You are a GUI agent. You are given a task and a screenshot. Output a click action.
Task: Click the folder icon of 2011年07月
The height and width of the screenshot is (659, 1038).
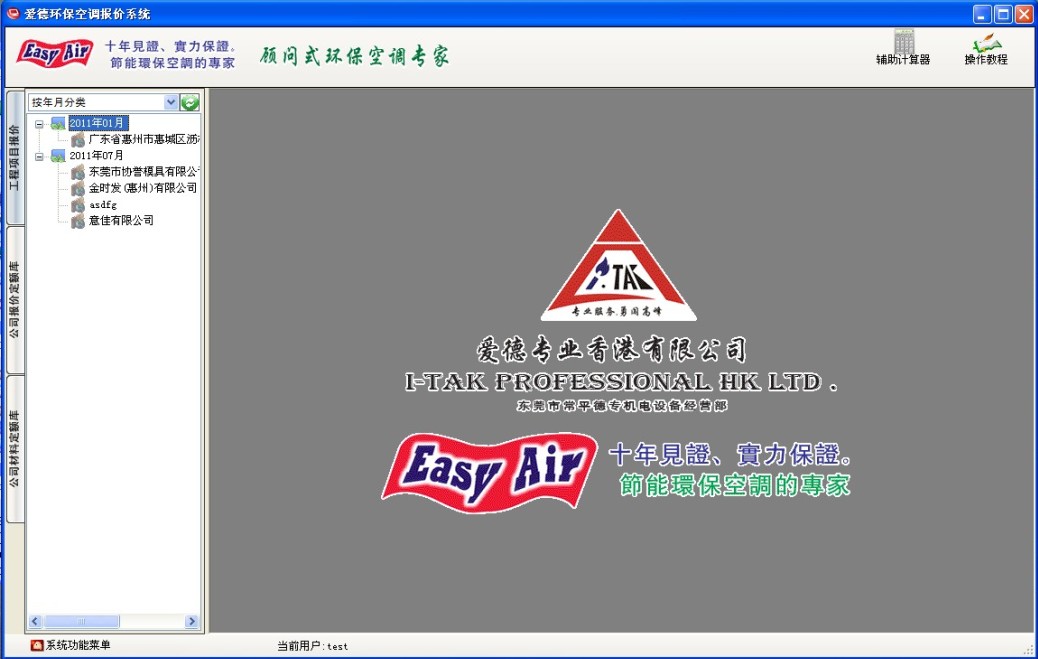click(58, 156)
